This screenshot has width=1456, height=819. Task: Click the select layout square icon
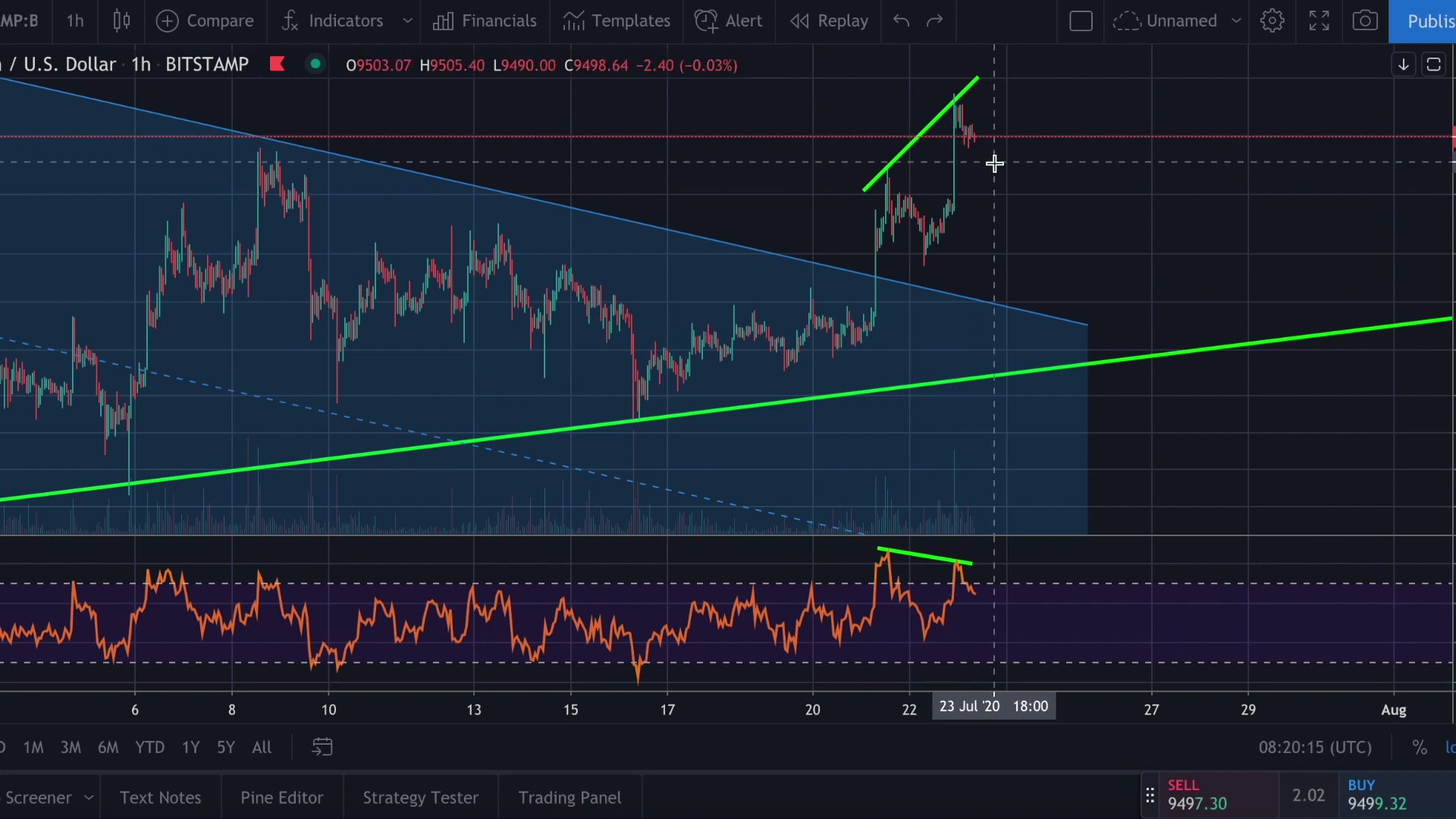pyautogui.click(x=1081, y=20)
